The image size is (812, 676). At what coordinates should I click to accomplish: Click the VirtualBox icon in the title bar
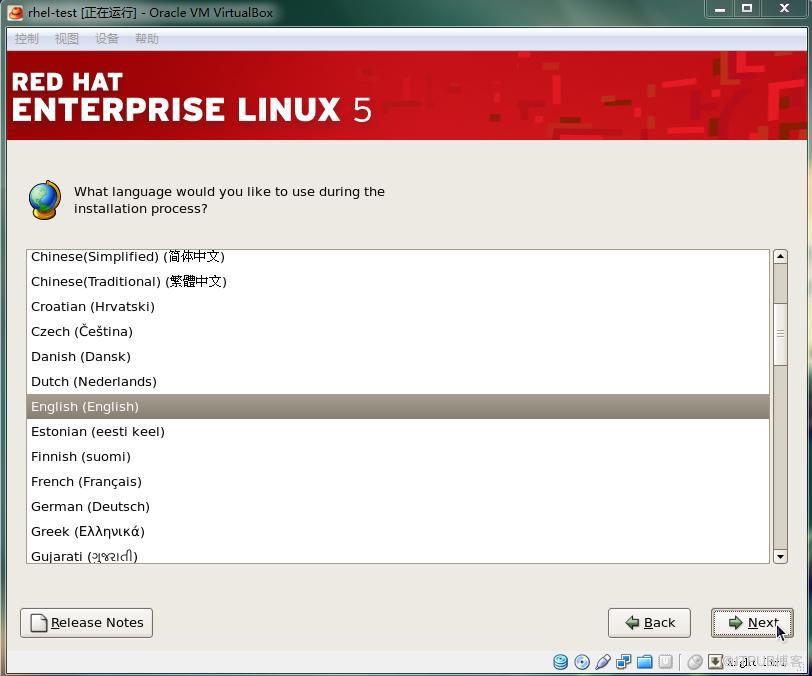tap(16, 12)
